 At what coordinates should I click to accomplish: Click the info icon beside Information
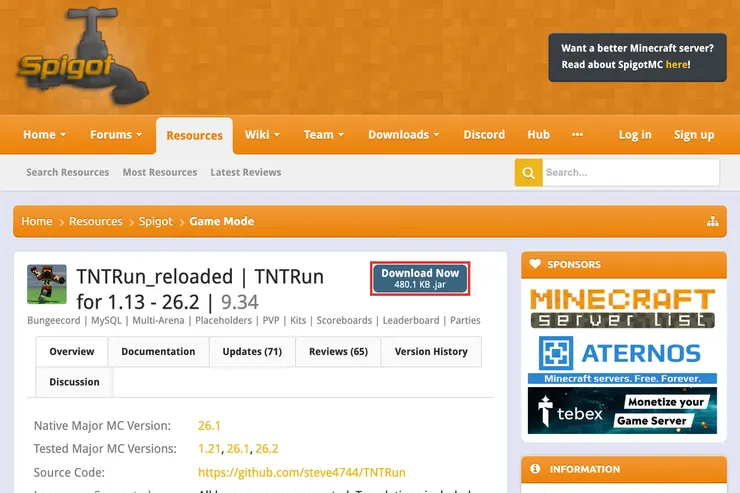point(535,468)
